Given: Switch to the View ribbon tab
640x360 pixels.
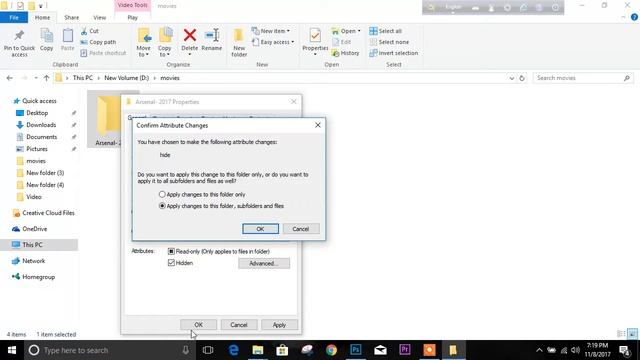Looking at the screenshot, I should [100, 18].
